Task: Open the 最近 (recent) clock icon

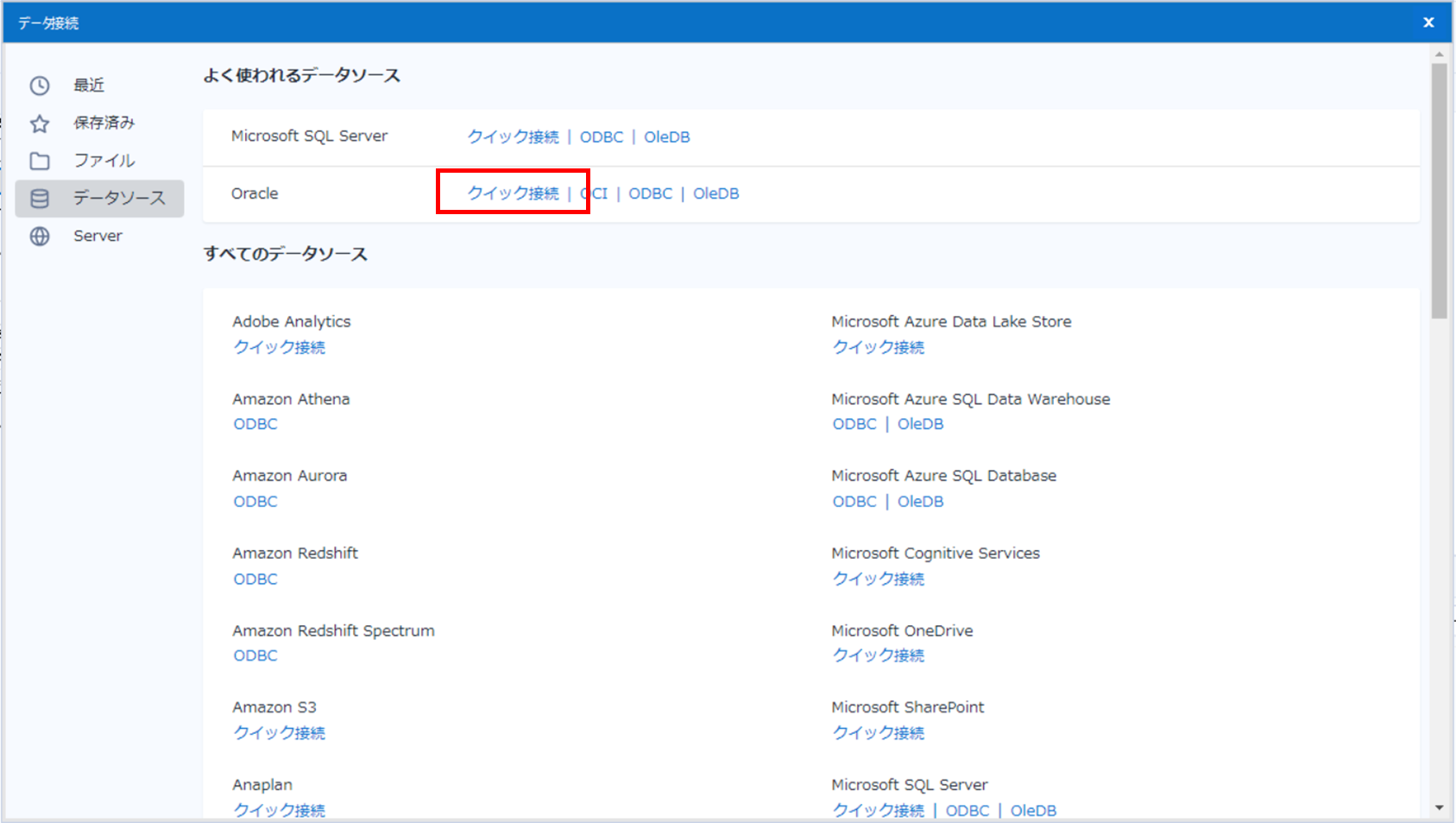Action: point(40,85)
